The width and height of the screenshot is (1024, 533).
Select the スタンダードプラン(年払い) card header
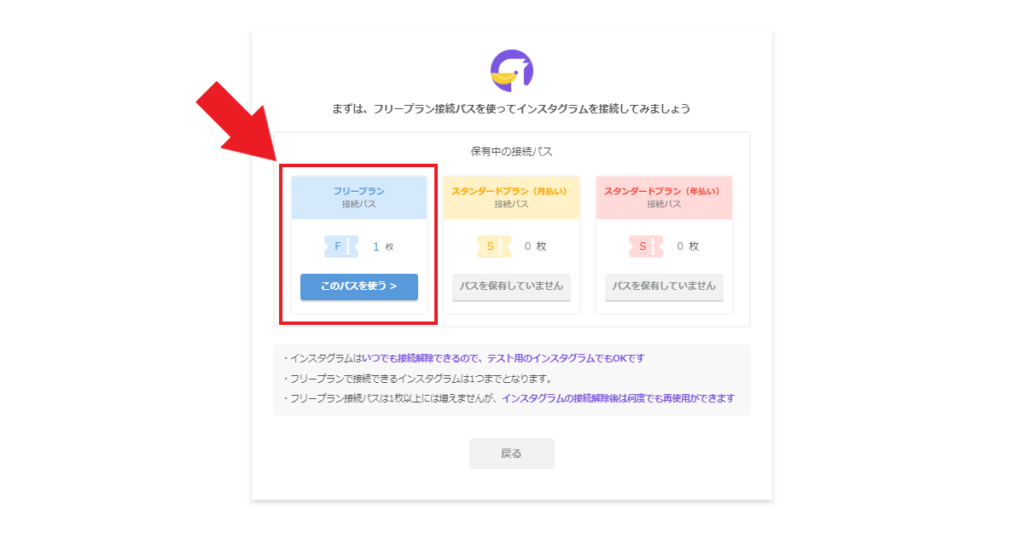[664, 197]
